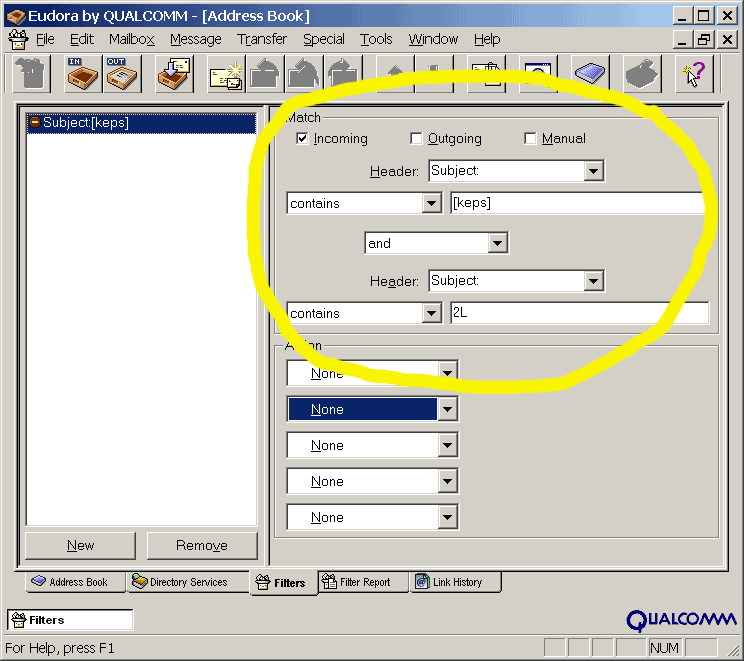744x661 pixels.
Task: Open the fourth None action dropdown
Action: point(447,481)
